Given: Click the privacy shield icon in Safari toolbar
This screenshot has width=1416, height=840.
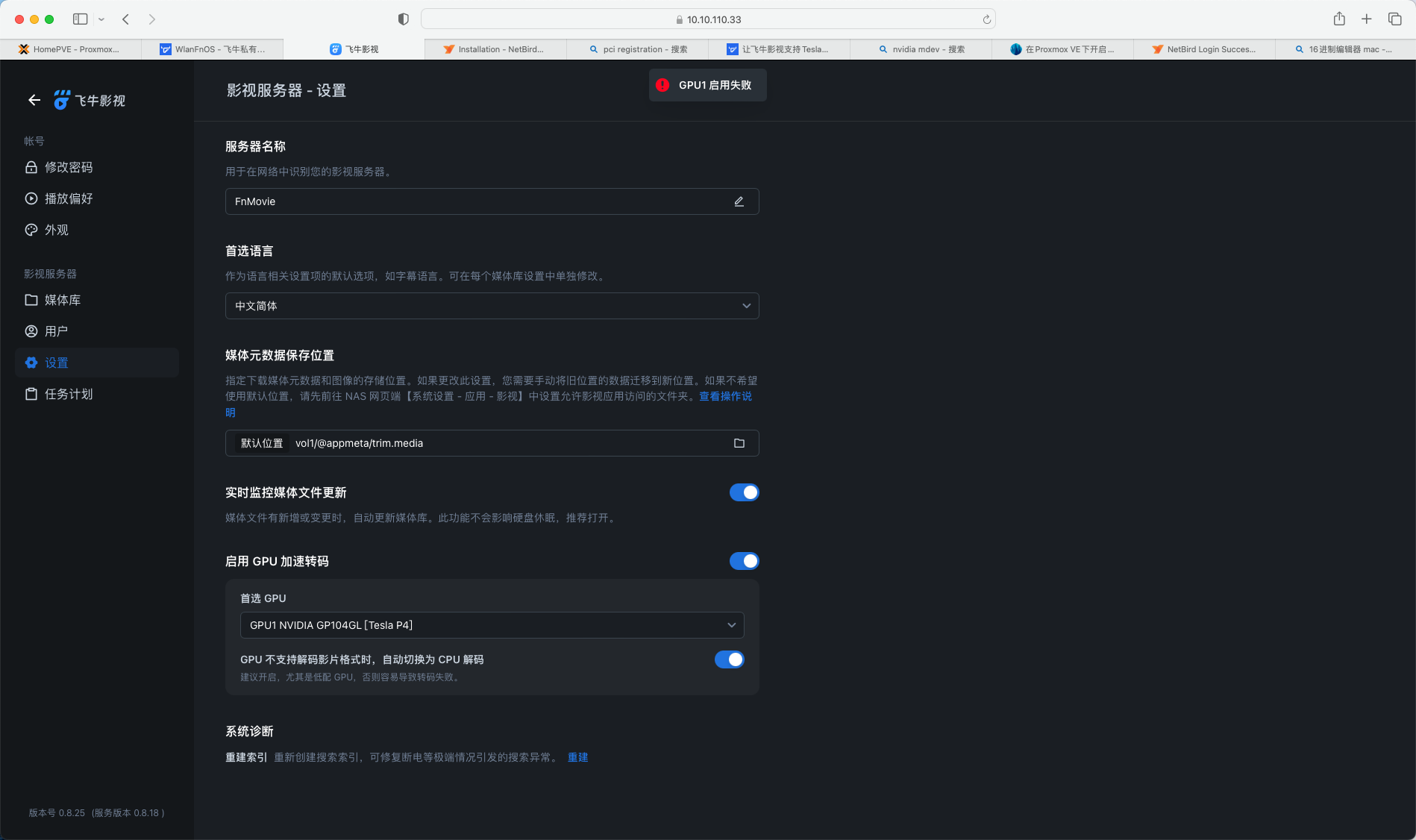Looking at the screenshot, I should click(x=403, y=19).
